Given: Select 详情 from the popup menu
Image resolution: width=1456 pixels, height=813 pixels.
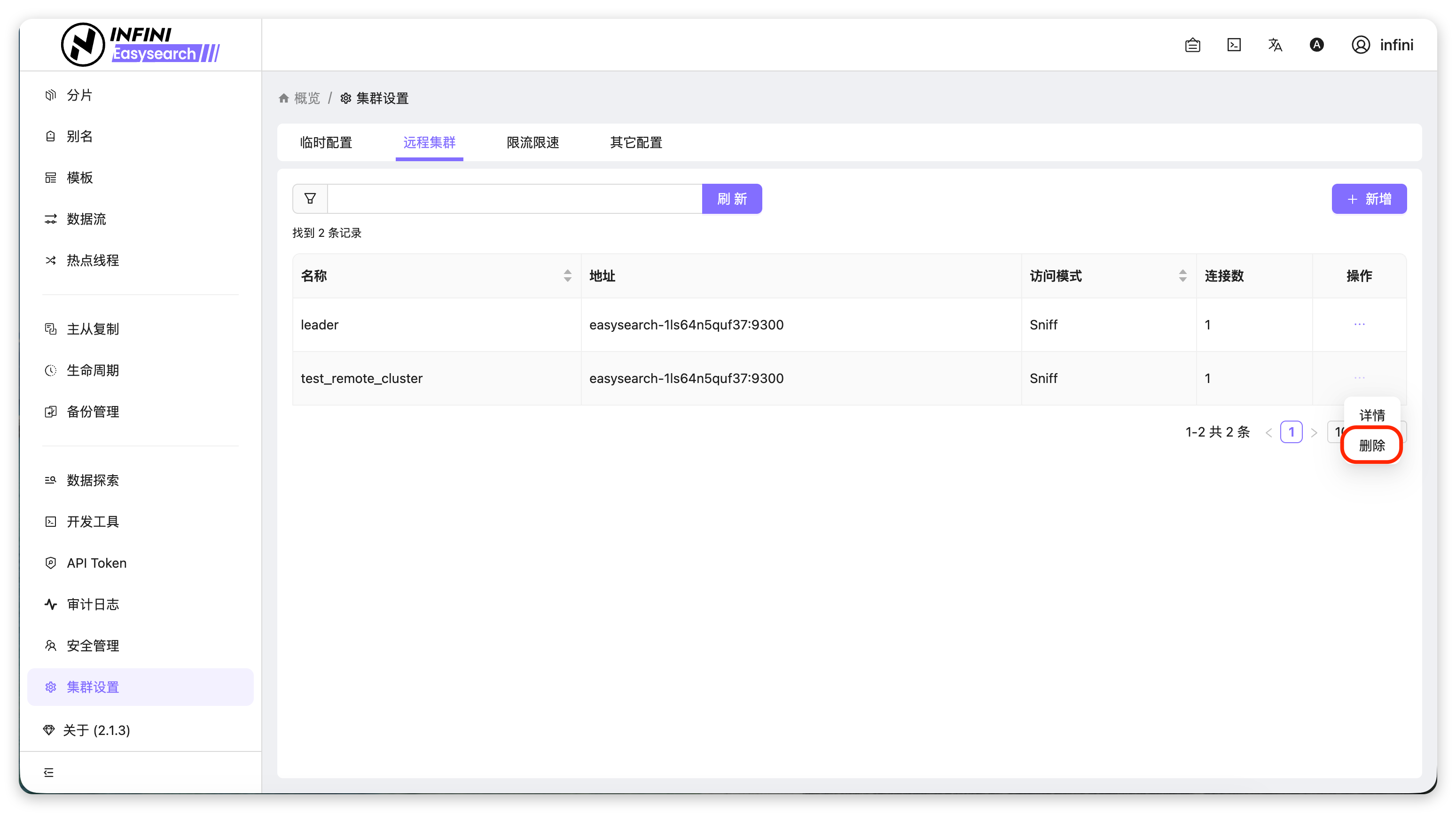Looking at the screenshot, I should [x=1372, y=415].
